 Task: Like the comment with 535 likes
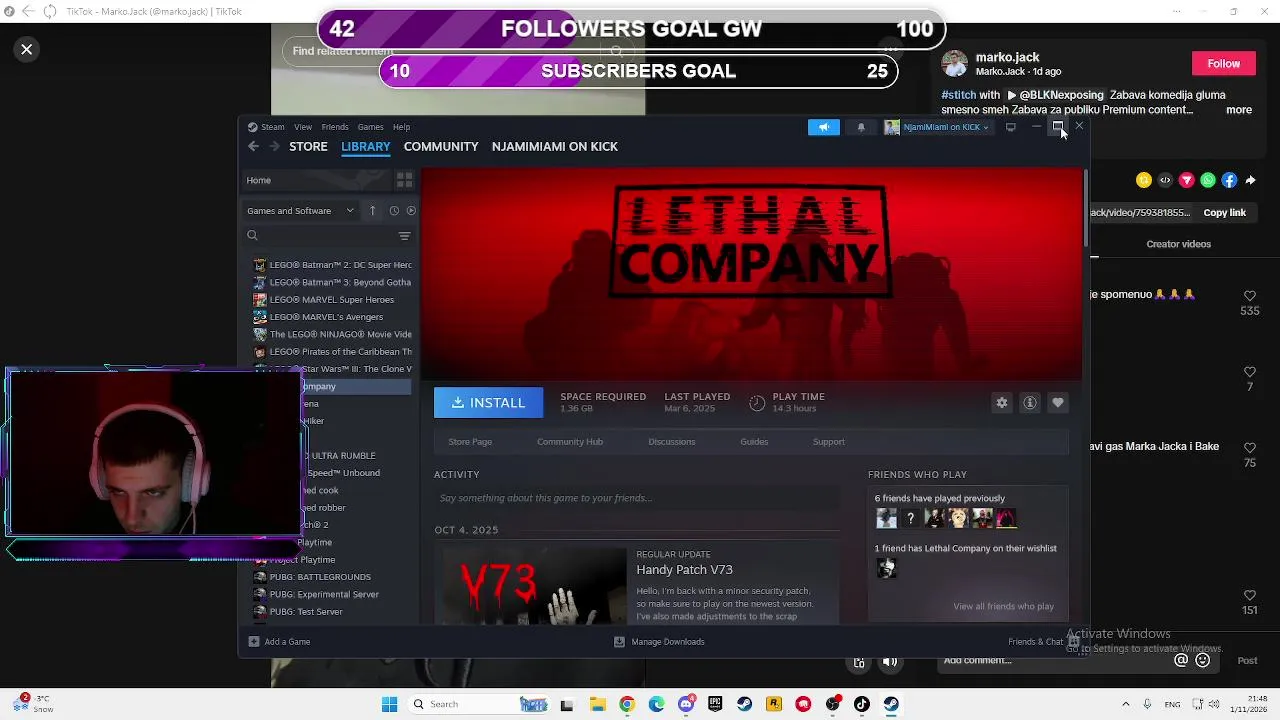(x=1249, y=296)
